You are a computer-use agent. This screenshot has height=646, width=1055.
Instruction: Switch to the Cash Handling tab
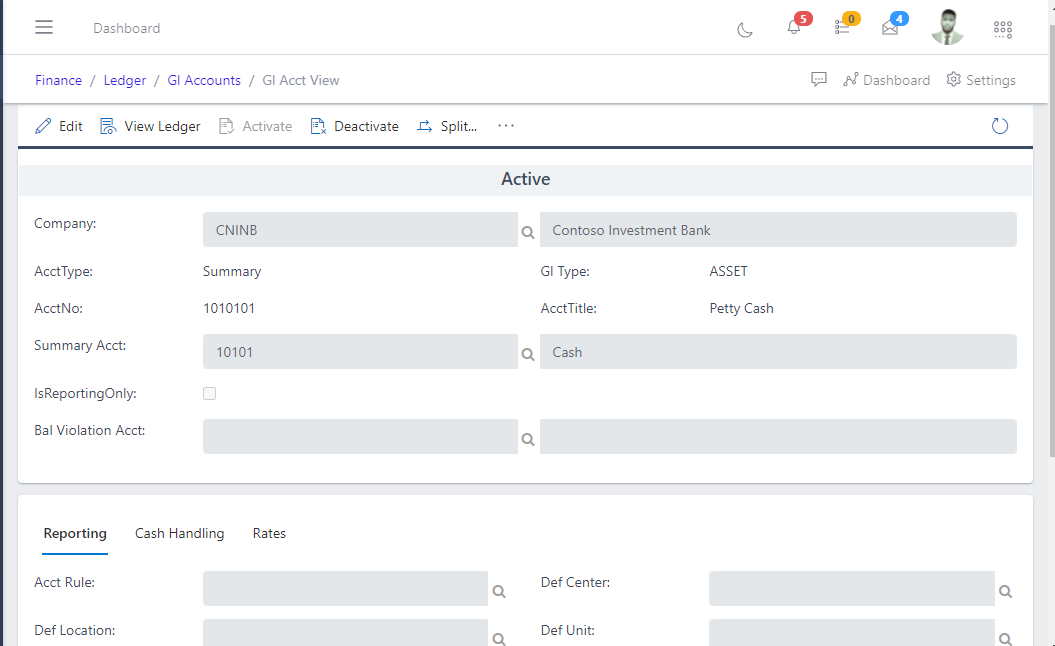tap(180, 534)
